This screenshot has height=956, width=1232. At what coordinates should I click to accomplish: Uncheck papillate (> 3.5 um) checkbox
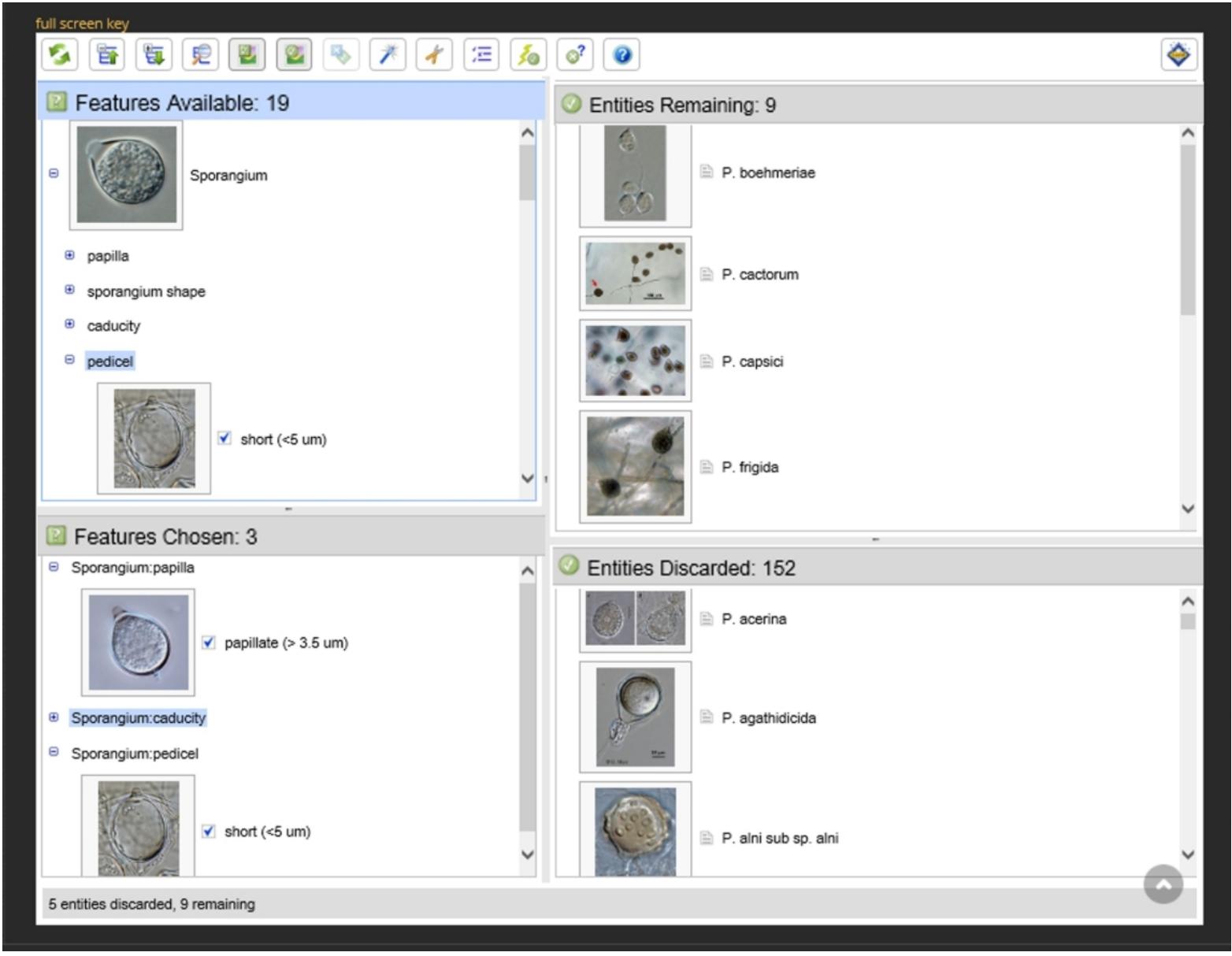tap(209, 642)
